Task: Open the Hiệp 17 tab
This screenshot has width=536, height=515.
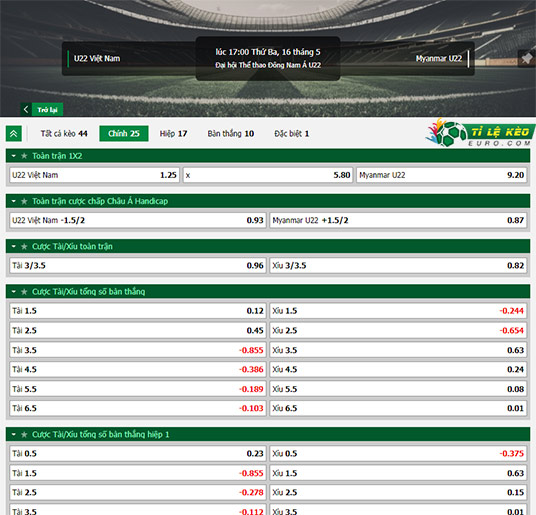Action: click(173, 134)
